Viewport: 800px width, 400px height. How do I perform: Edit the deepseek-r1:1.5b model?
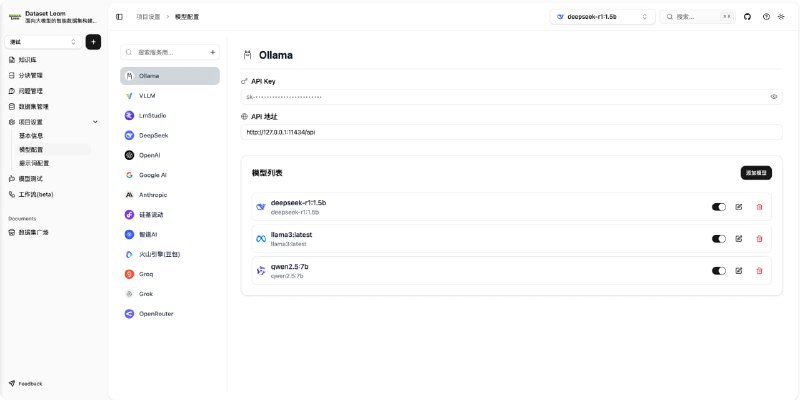738,207
